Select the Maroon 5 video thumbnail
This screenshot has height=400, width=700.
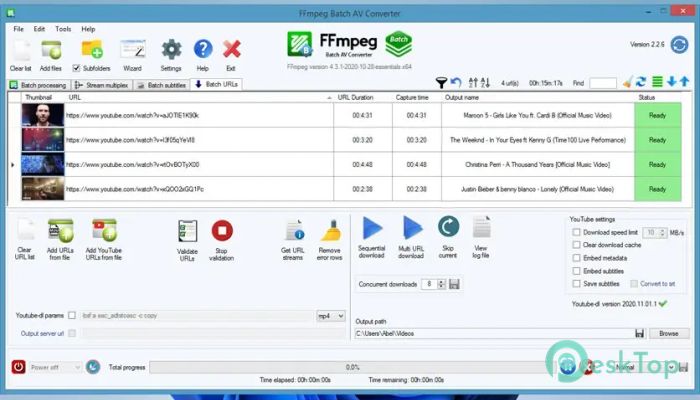click(43, 115)
